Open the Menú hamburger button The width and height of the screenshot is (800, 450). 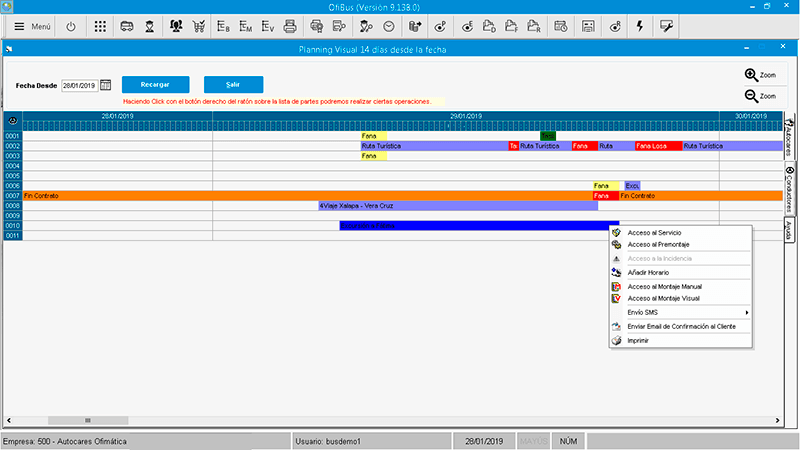[x=32, y=26]
